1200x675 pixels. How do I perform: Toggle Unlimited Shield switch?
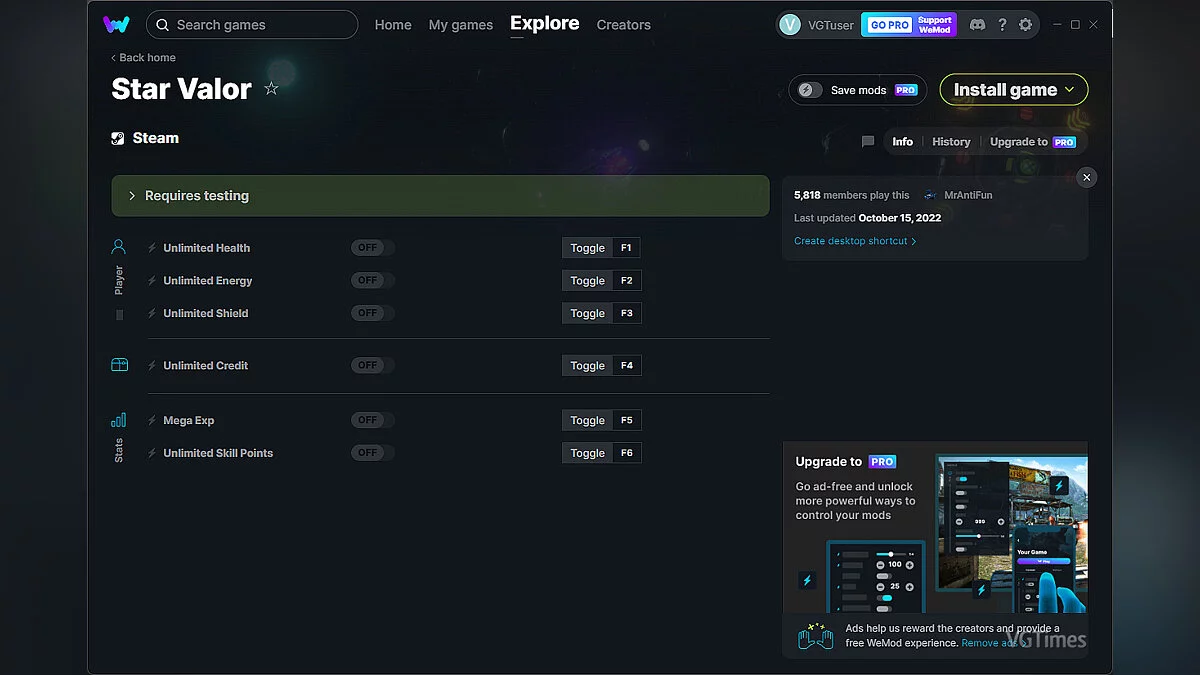pos(372,313)
